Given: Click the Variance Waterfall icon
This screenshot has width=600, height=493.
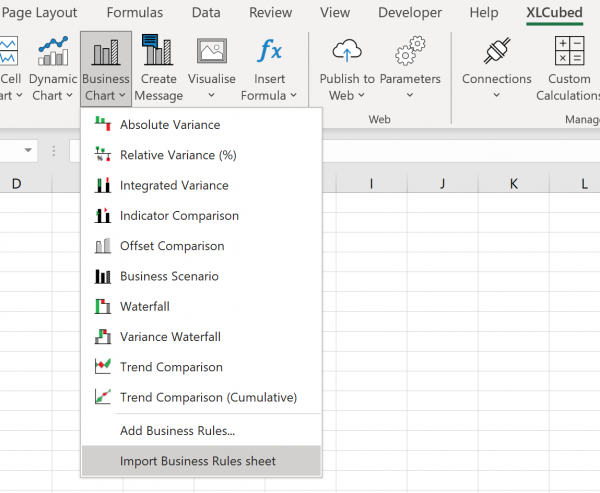Looking at the screenshot, I should pos(103,336).
